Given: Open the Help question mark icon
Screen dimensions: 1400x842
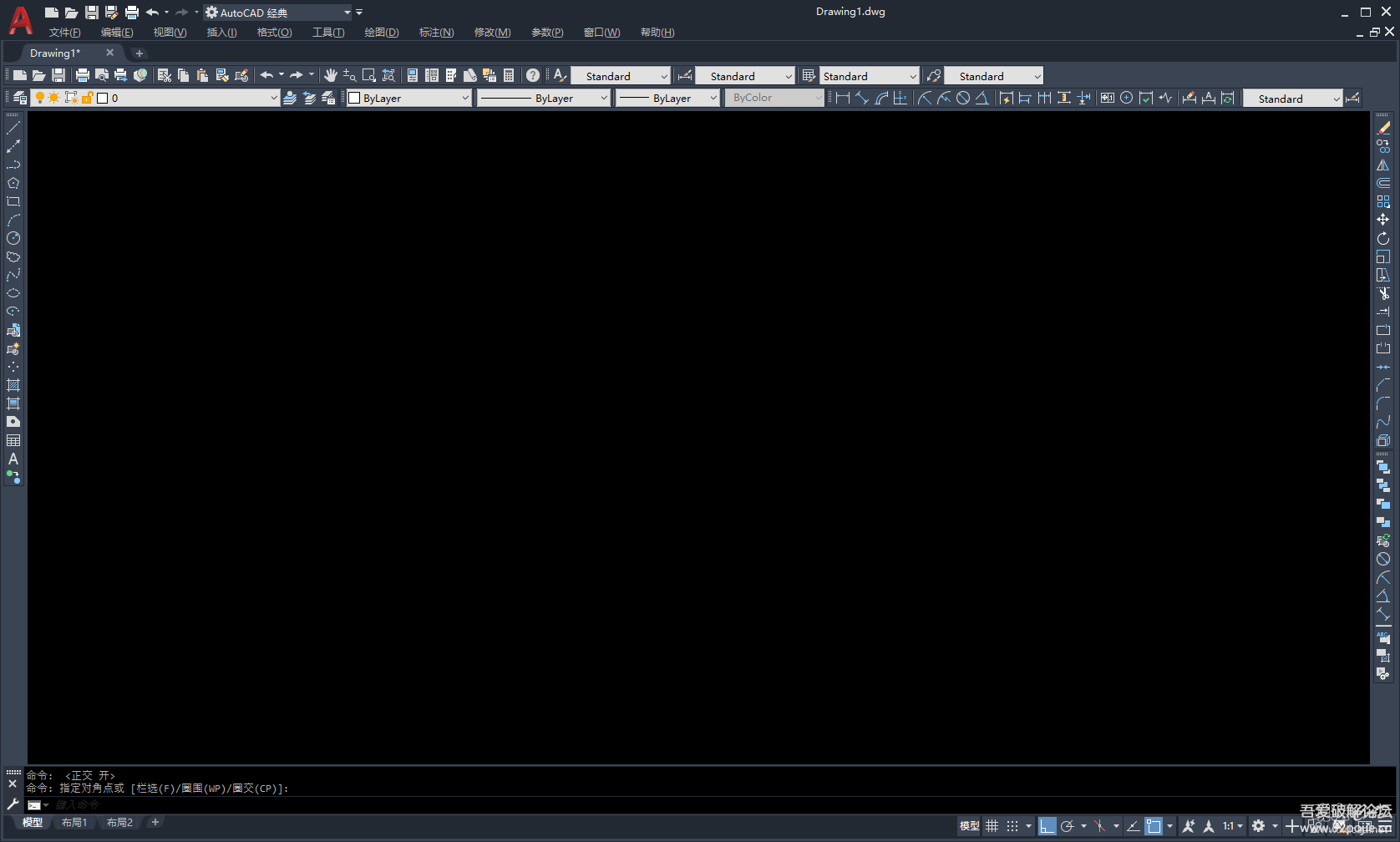Looking at the screenshot, I should click(x=533, y=75).
